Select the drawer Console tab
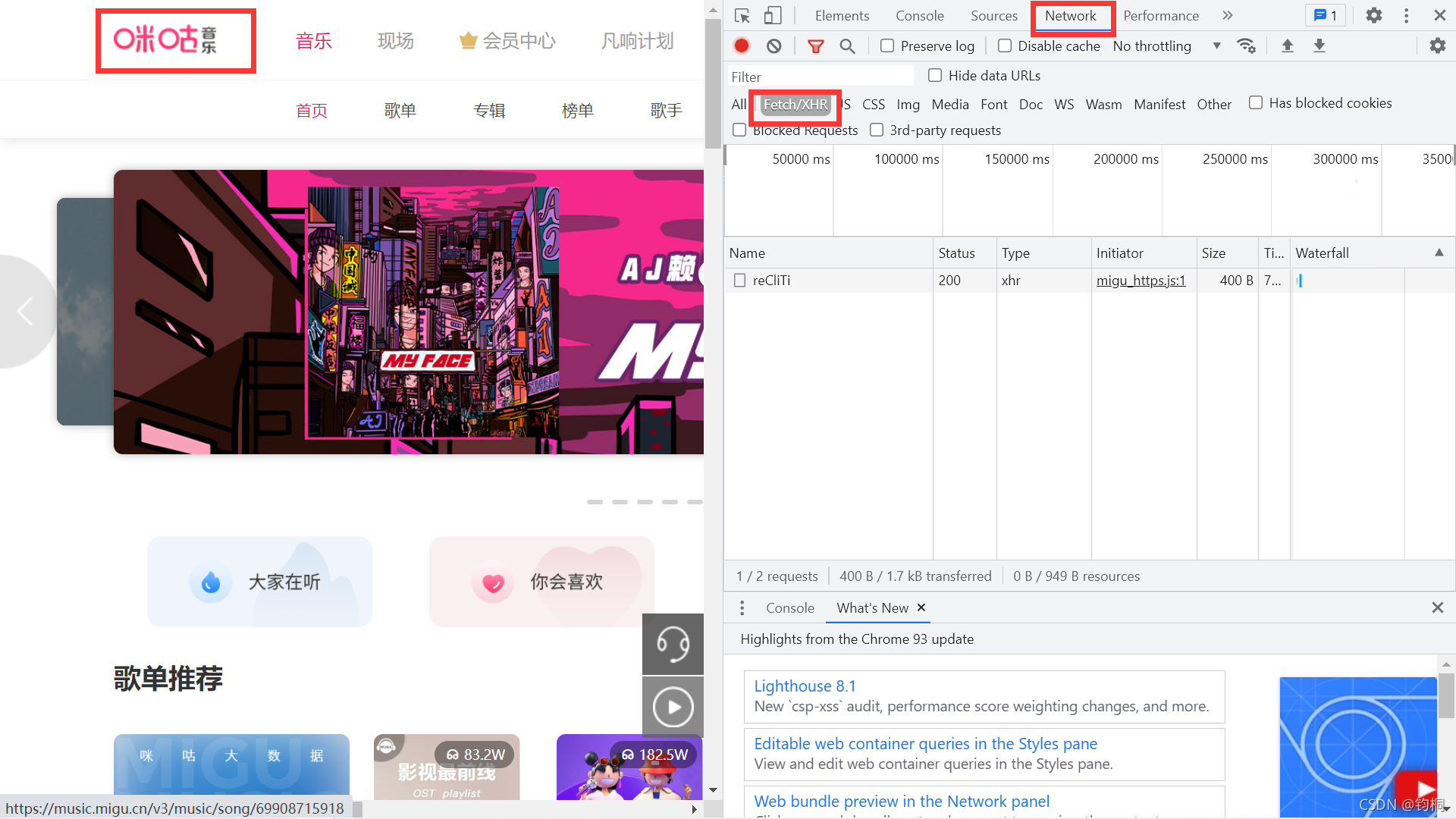1456x819 pixels. point(789,608)
